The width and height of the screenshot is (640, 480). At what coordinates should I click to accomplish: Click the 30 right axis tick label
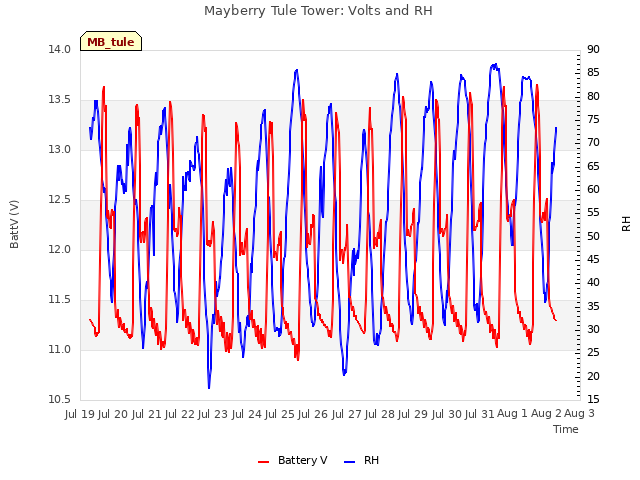(x=593, y=330)
